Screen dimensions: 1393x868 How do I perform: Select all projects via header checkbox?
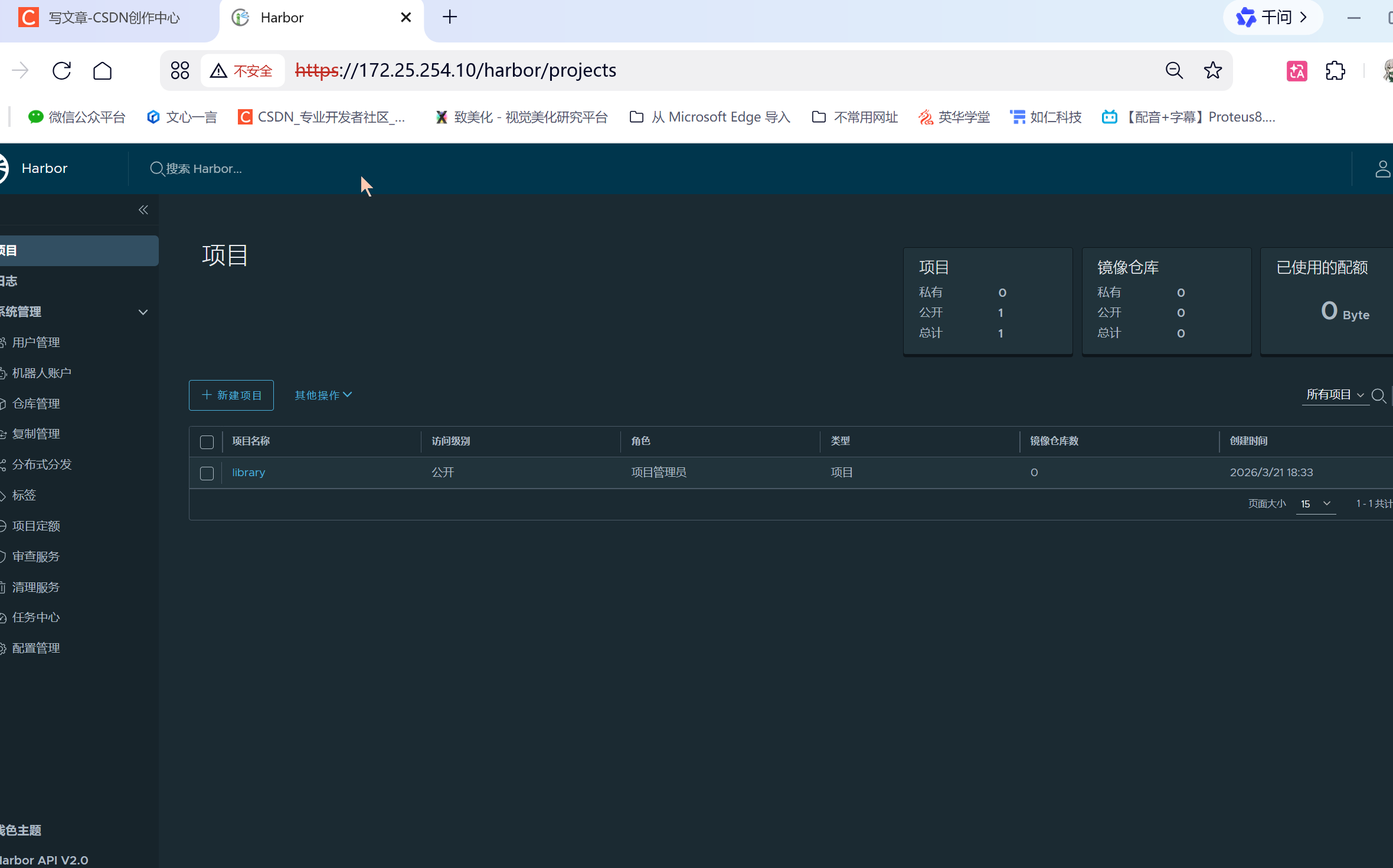[x=207, y=442]
